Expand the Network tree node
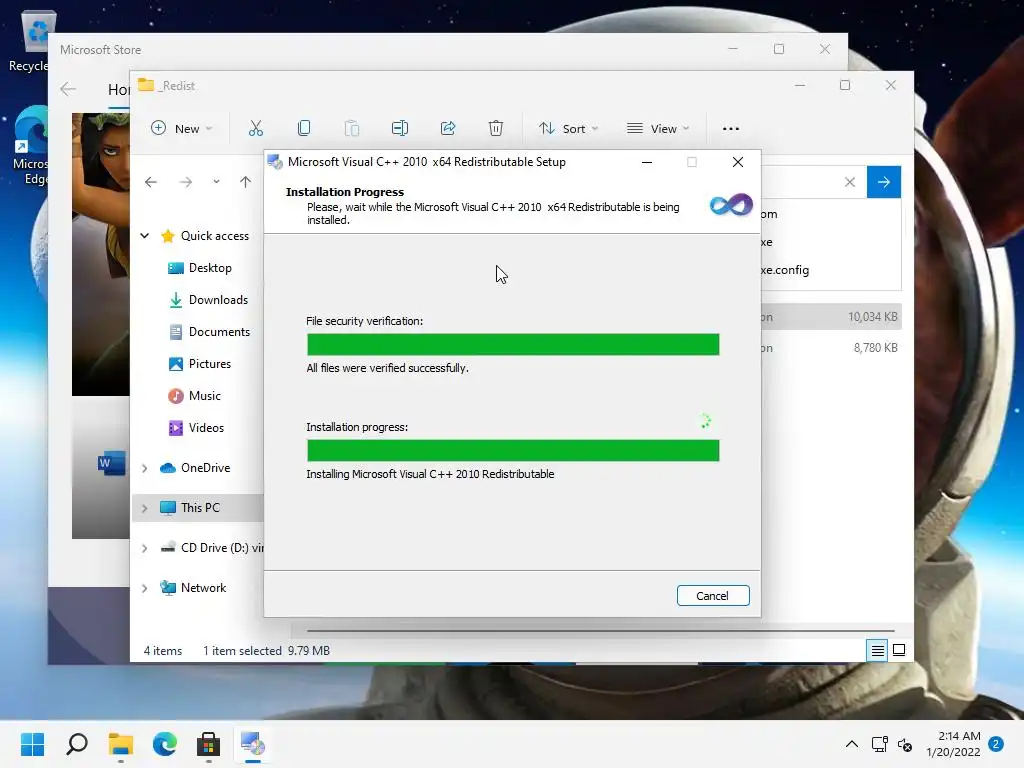The width and height of the screenshot is (1024, 768). pos(145,588)
